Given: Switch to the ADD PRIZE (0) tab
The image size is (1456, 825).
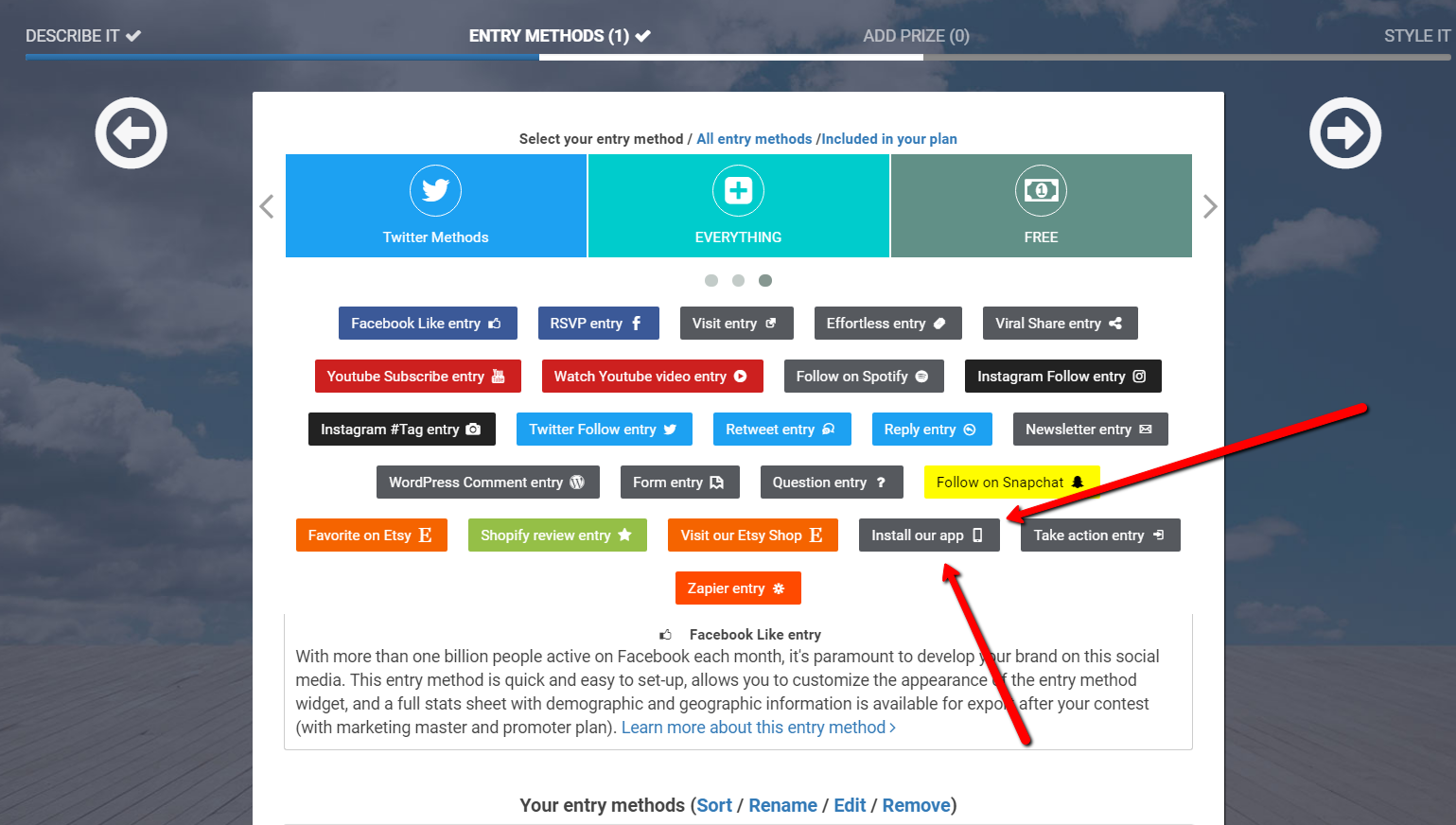Looking at the screenshot, I should (916, 36).
